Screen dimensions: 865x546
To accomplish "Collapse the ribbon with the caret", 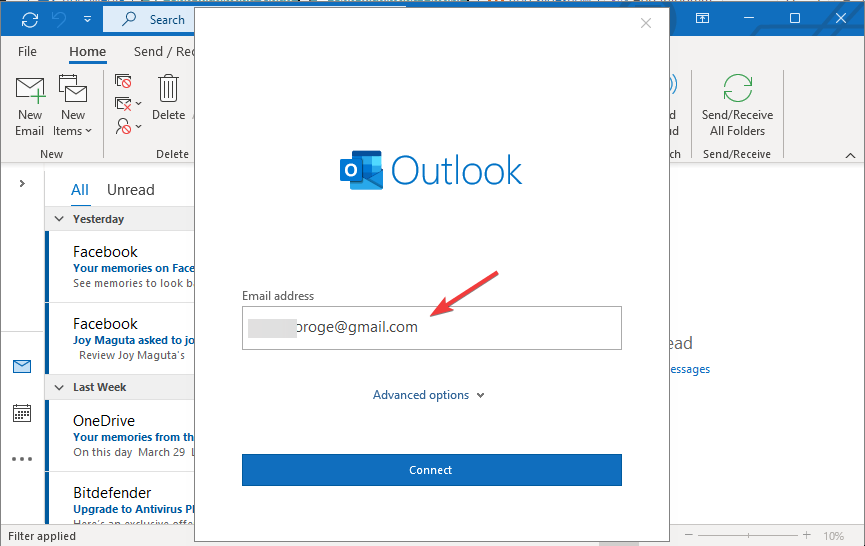I will (850, 156).
